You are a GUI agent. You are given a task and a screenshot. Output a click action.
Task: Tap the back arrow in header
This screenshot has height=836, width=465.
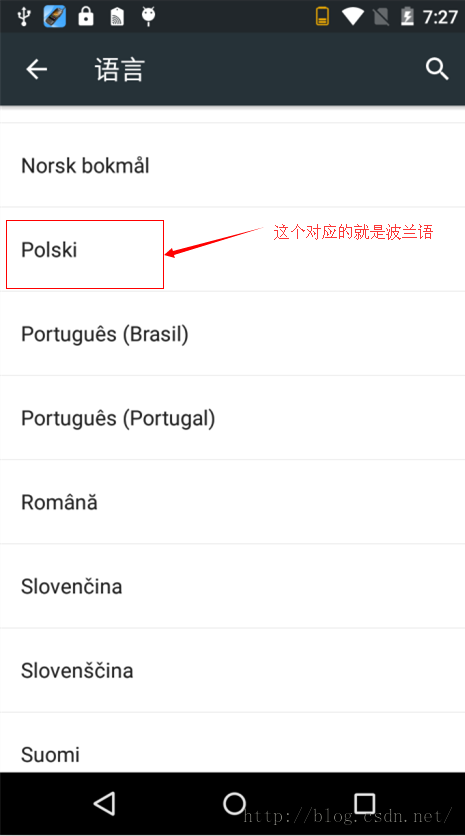point(36,69)
